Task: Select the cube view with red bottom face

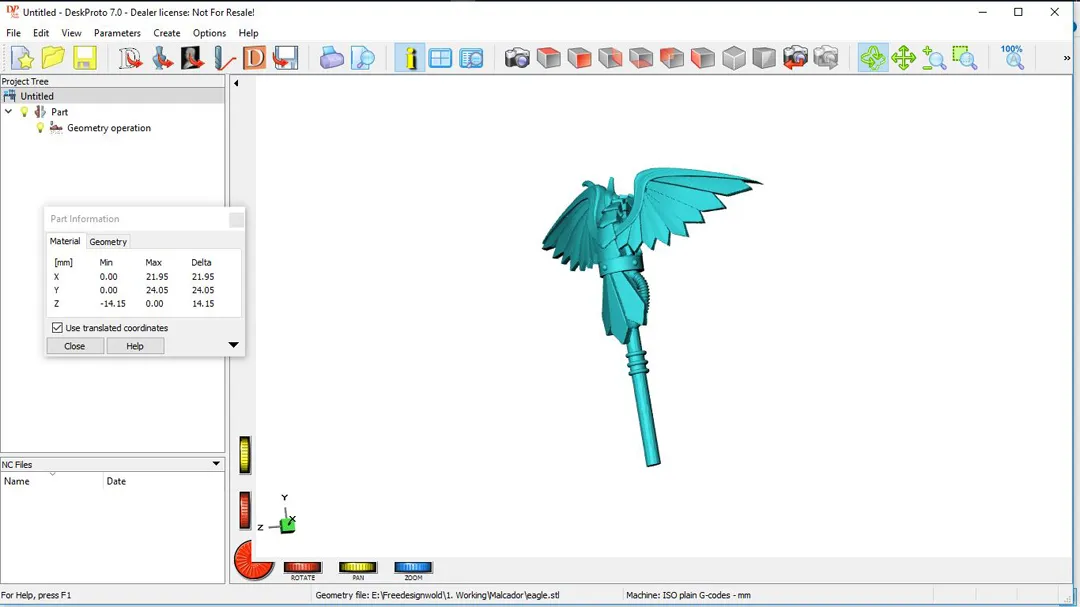Action: point(641,58)
